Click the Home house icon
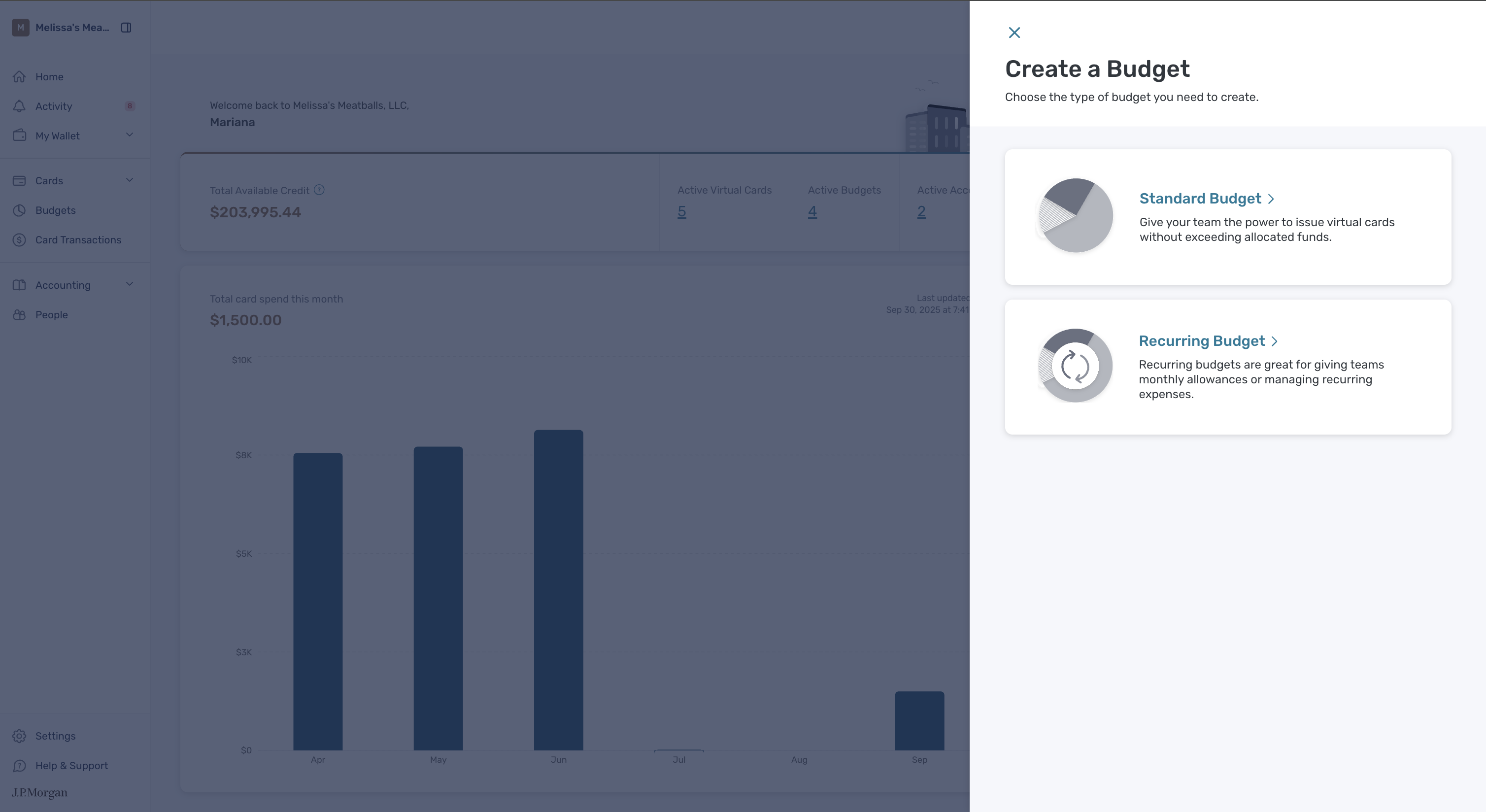Image resolution: width=1486 pixels, height=812 pixels. (x=20, y=77)
